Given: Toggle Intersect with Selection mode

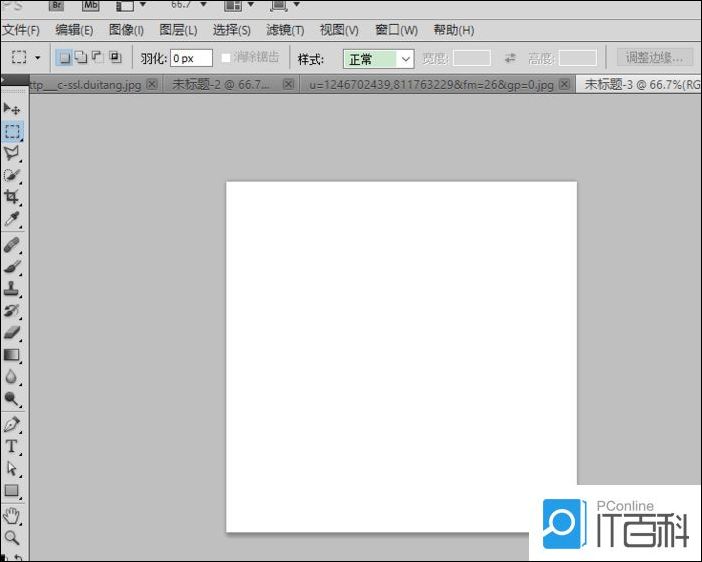Looking at the screenshot, I should (x=114, y=58).
